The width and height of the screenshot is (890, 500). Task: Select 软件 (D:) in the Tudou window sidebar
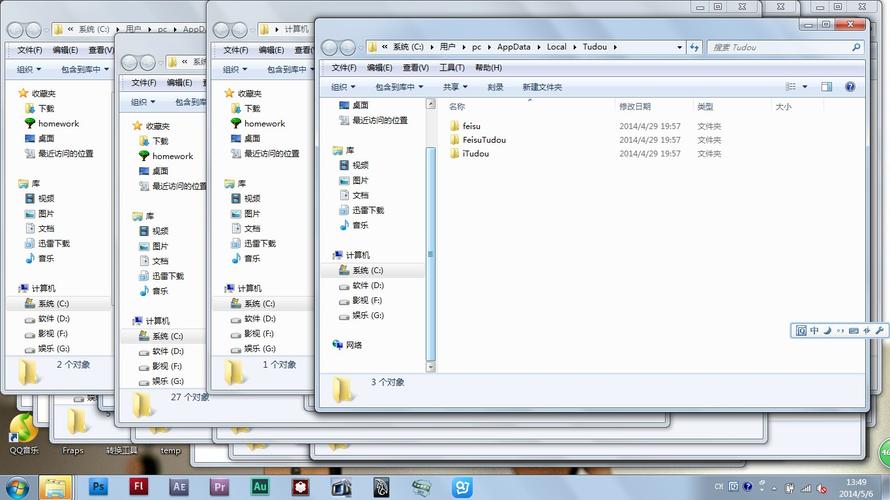click(368, 285)
